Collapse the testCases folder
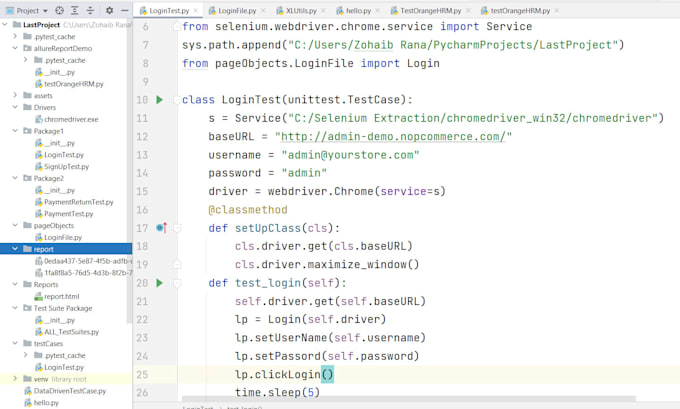 15,343
